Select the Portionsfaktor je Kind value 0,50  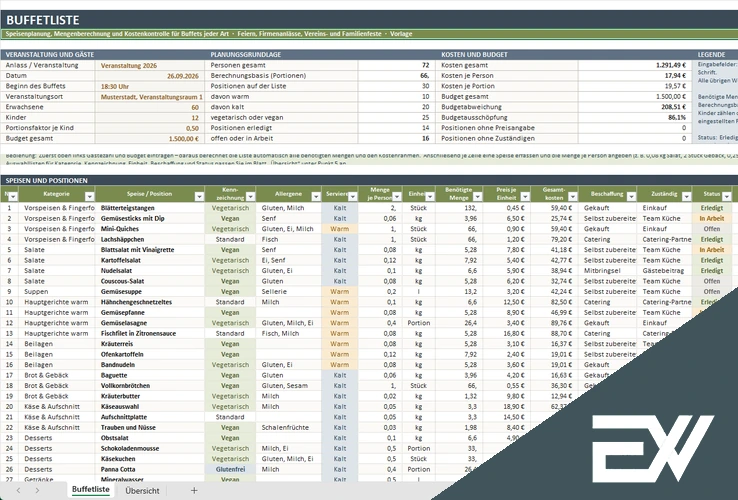coord(150,128)
